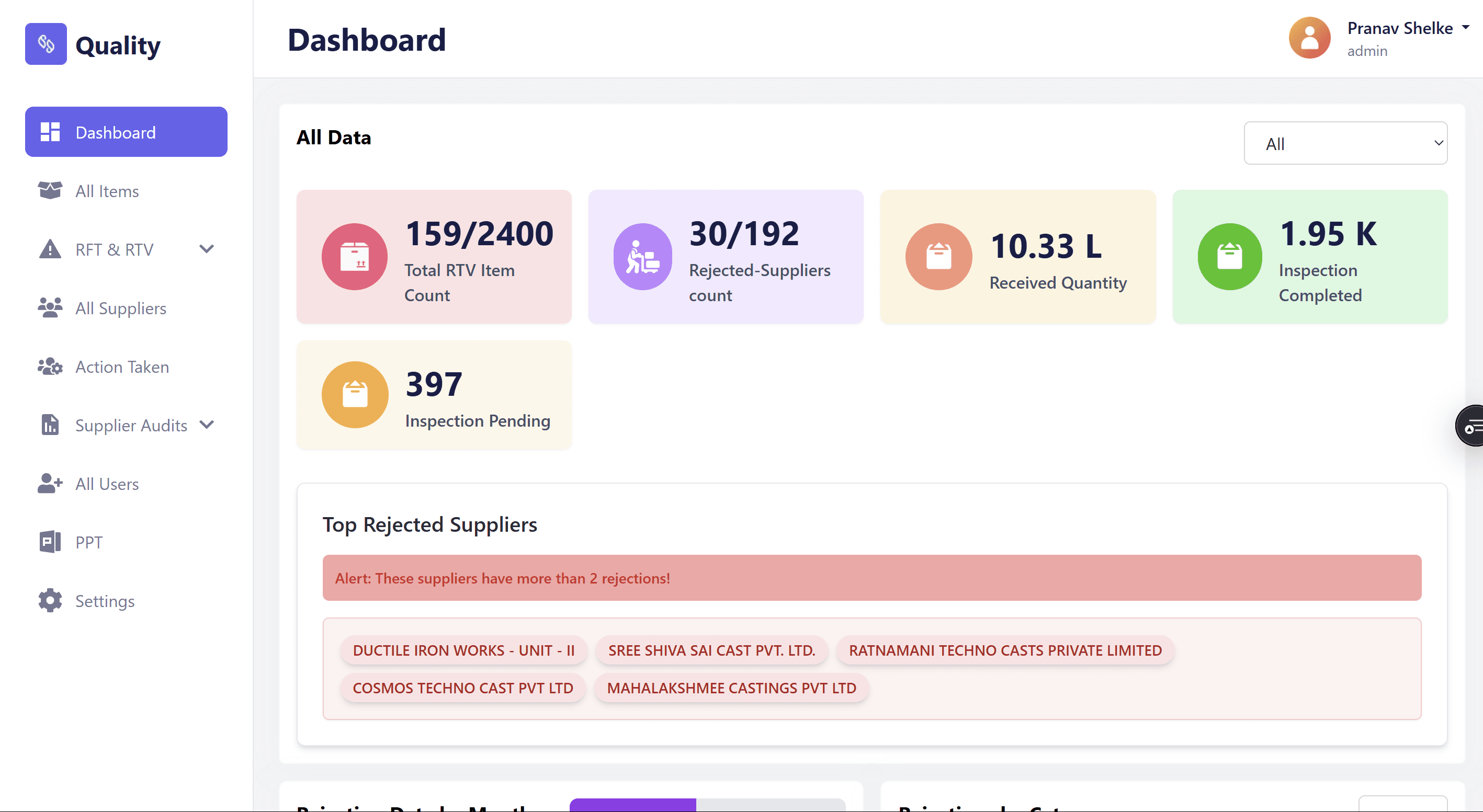Image resolution: width=1483 pixels, height=812 pixels.
Task: Click the SREE SHIVA SAI CAST PVT. LTD. tag
Action: 711,650
